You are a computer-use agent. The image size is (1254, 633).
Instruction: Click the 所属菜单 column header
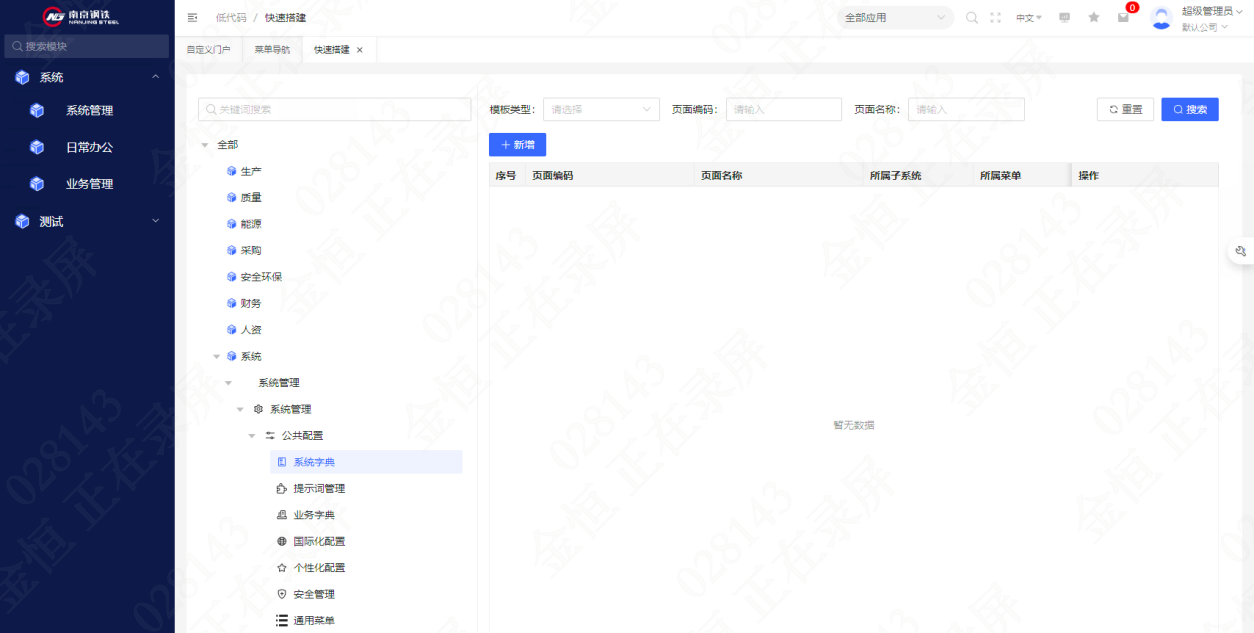(1000, 175)
